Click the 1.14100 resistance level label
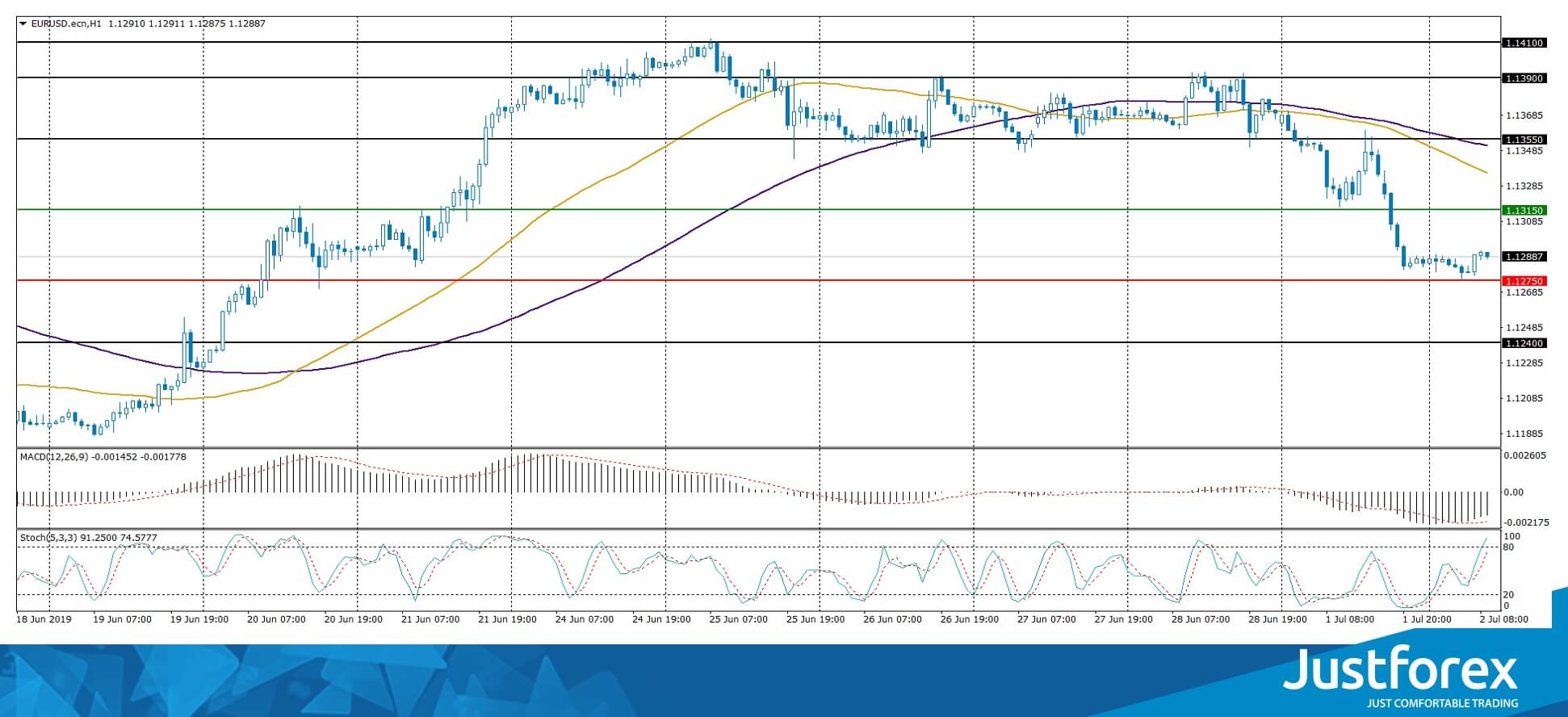The height and width of the screenshot is (717, 1568). click(x=1524, y=43)
